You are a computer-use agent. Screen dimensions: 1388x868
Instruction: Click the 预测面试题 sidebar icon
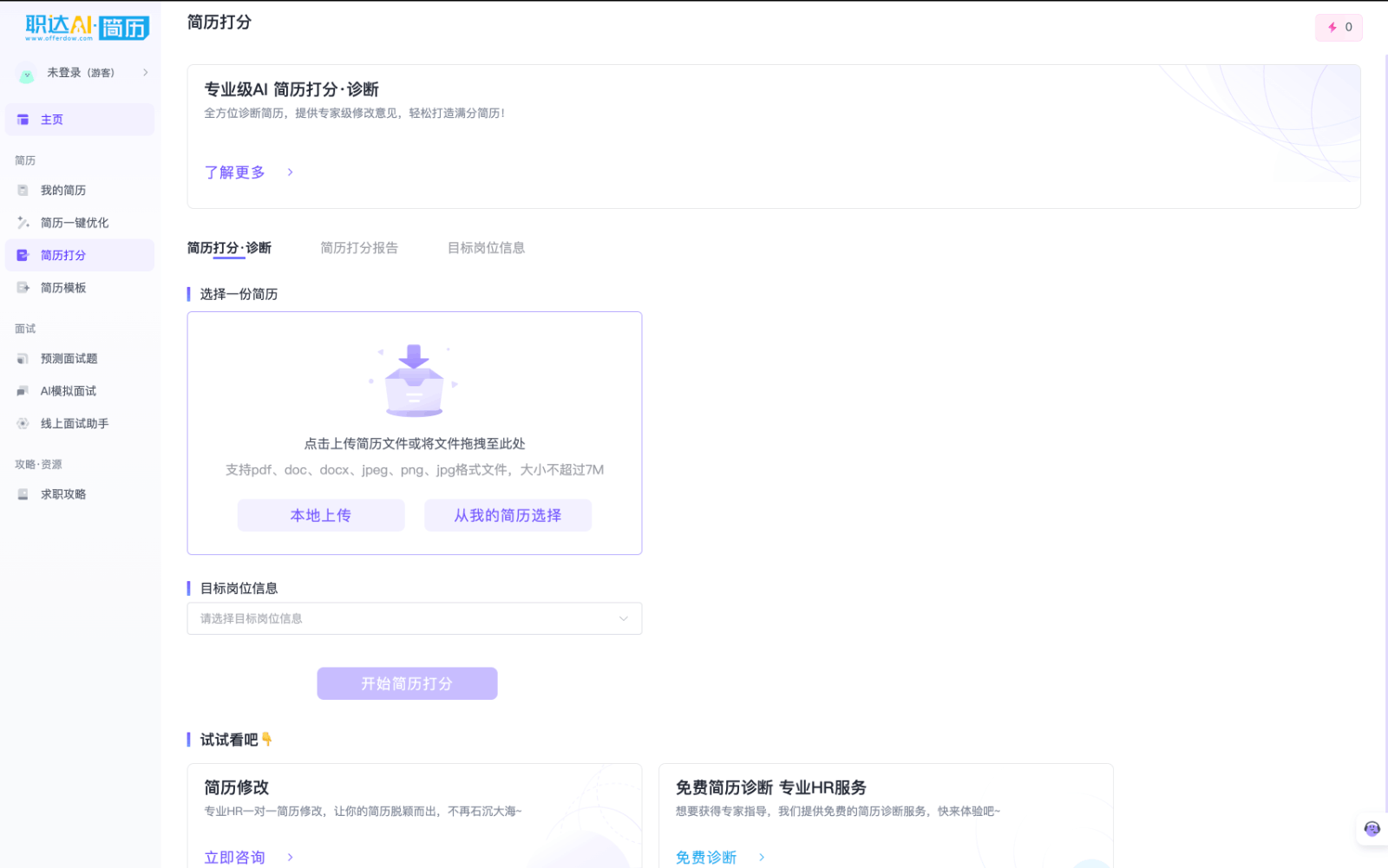[x=23, y=358]
